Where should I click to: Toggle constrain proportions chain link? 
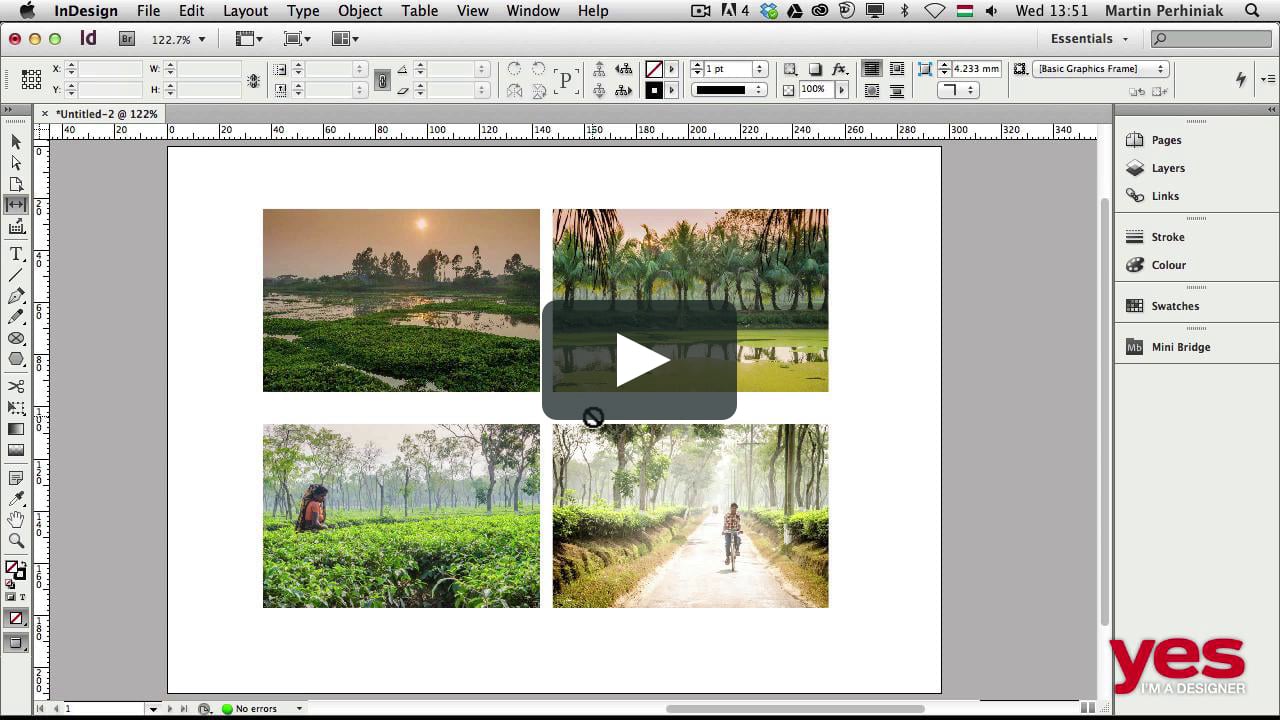coord(382,80)
